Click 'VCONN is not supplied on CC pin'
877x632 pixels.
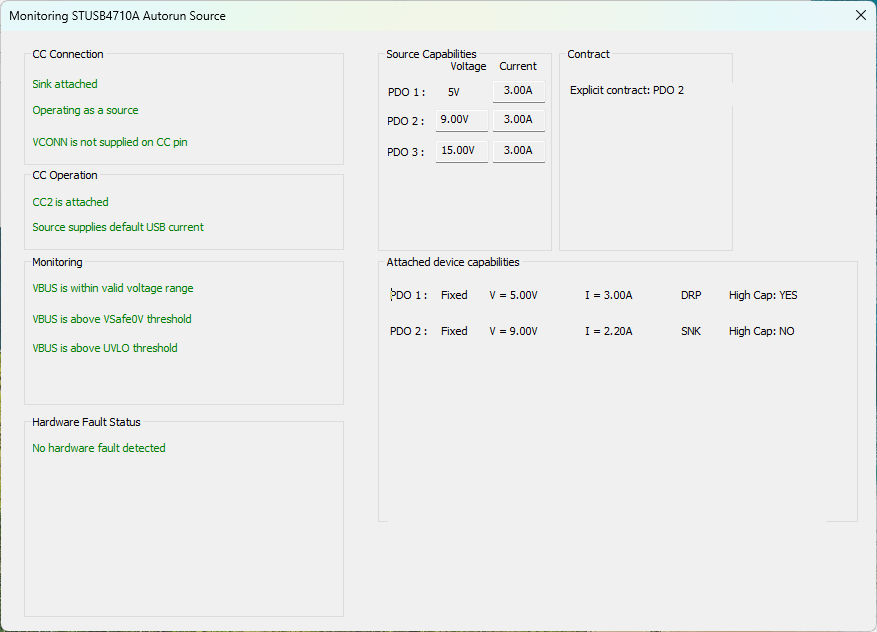[x=110, y=142]
